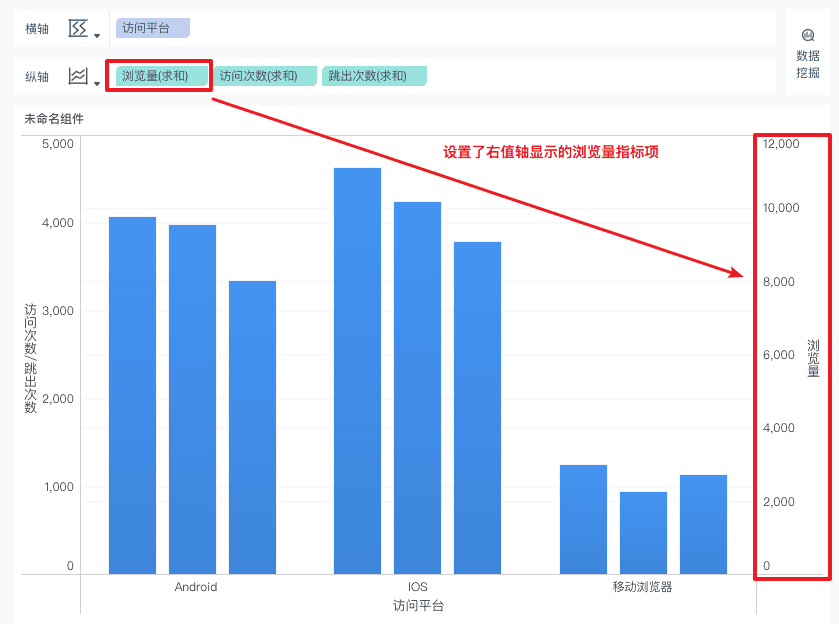The image size is (839, 624).
Task: Click the 未命名组件 component title
Action: coord(54,119)
